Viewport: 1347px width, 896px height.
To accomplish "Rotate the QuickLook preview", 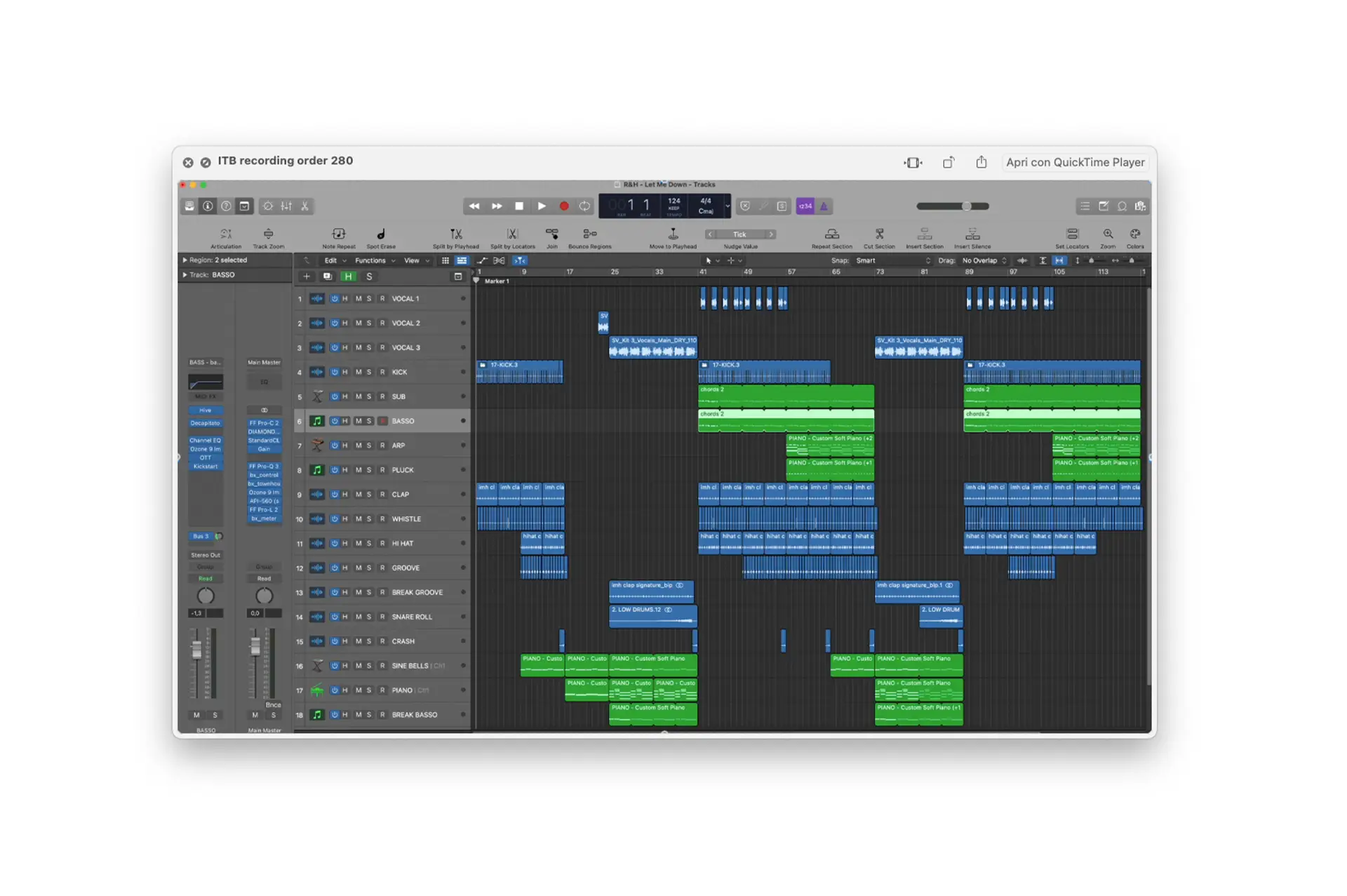I will click(x=949, y=162).
